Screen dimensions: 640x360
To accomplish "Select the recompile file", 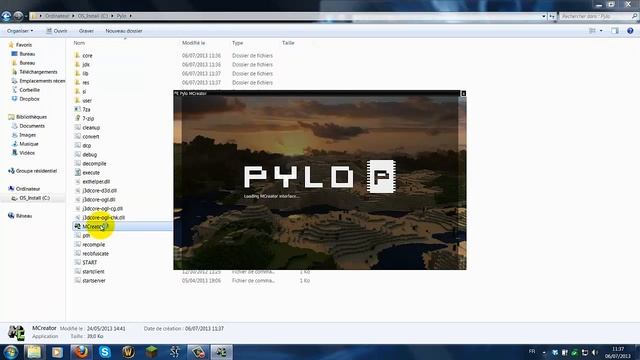I will click(x=93, y=244).
